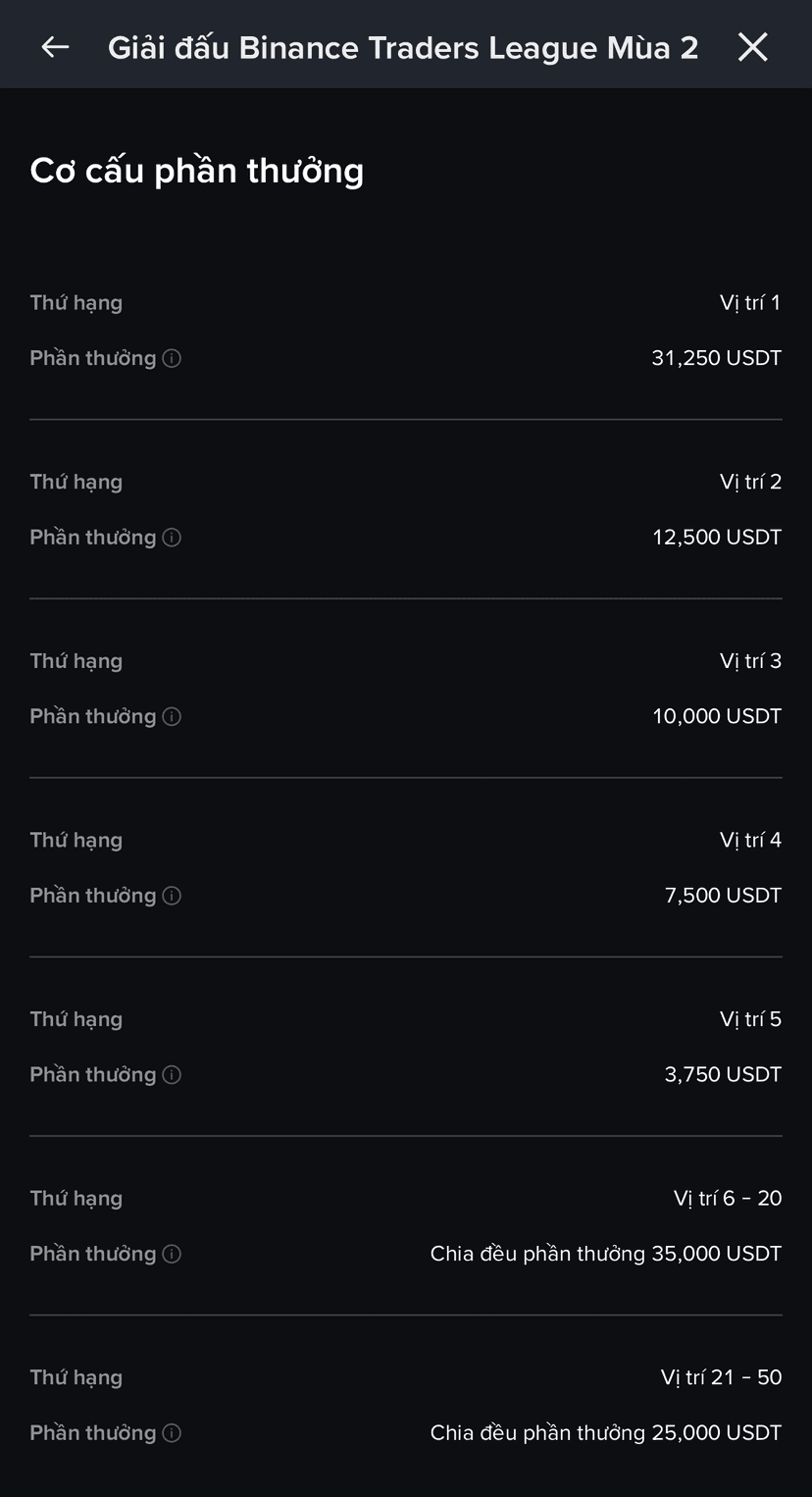Tap the 'Cơ cấu phần thưởng' heading
This screenshot has height=1497, width=812.
tap(197, 171)
